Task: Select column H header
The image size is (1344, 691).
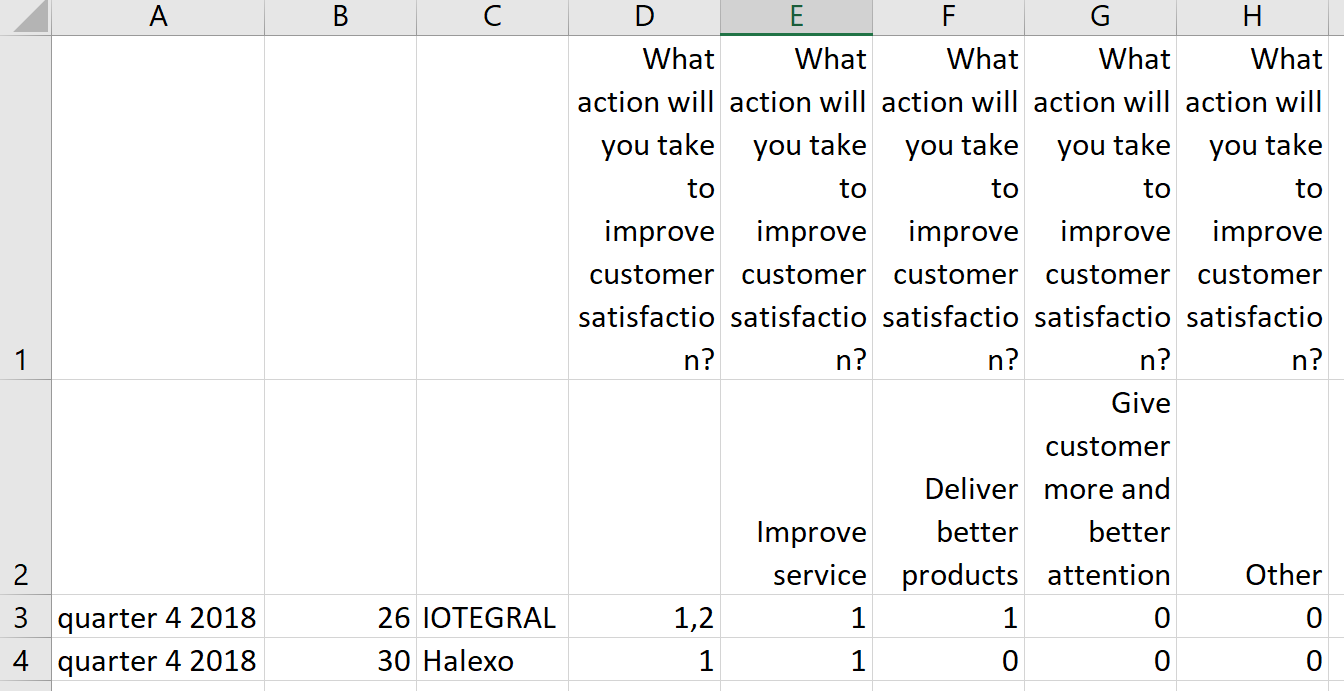Action: [1253, 17]
